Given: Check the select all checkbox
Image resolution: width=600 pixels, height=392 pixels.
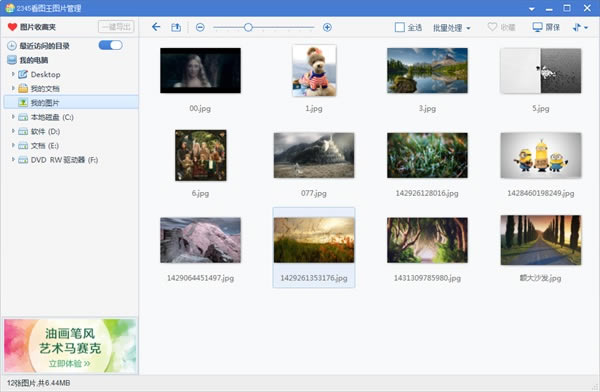Looking at the screenshot, I should point(399,27).
